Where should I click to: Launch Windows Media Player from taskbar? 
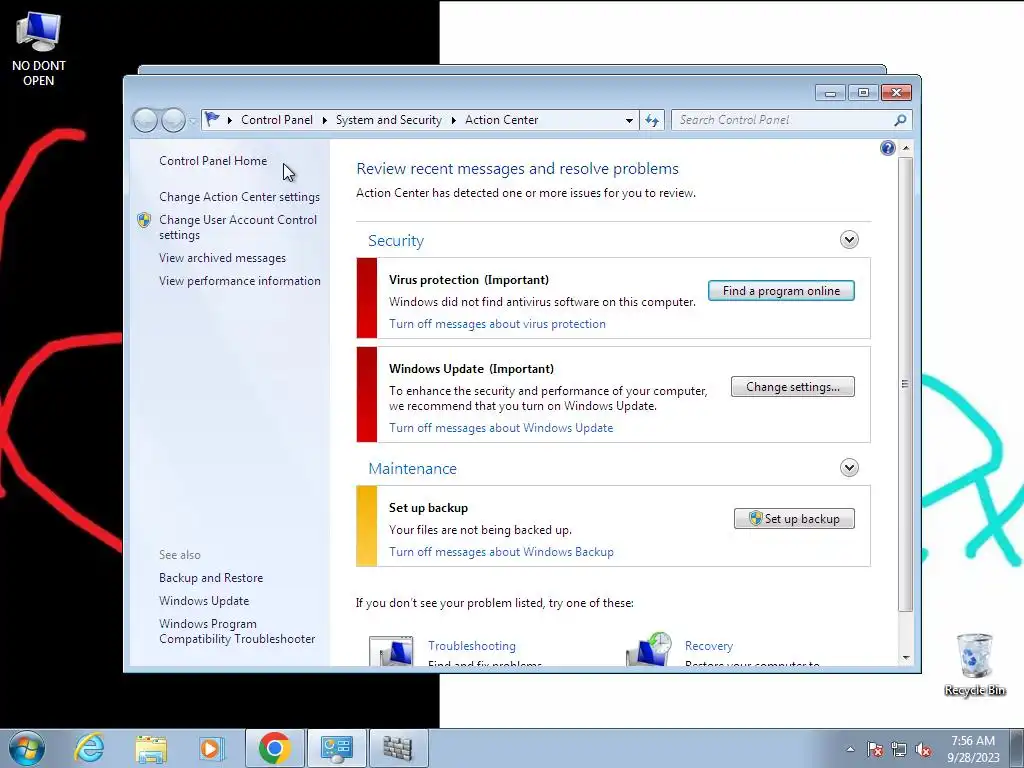[211, 748]
